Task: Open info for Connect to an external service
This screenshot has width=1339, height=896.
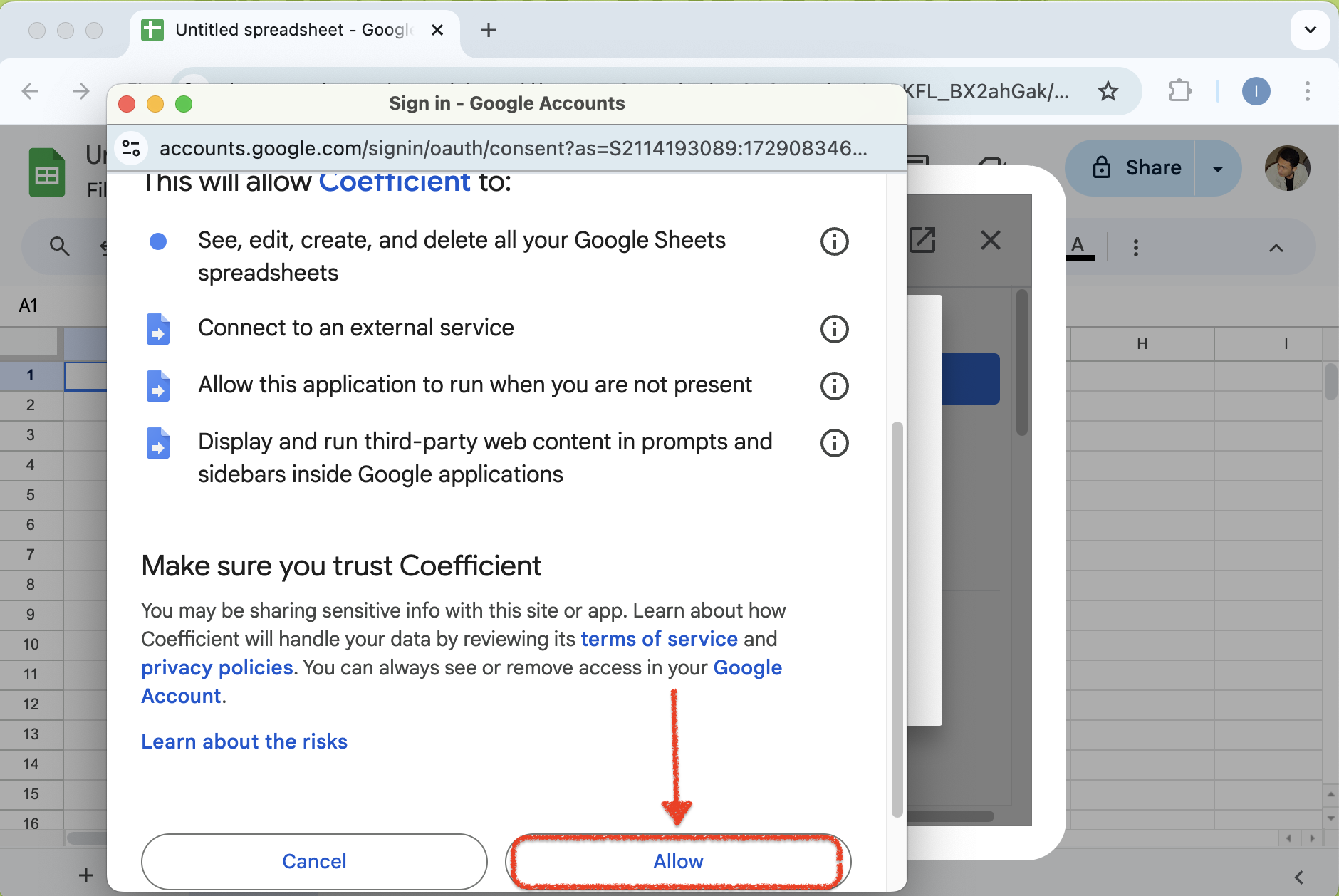Action: tap(835, 329)
